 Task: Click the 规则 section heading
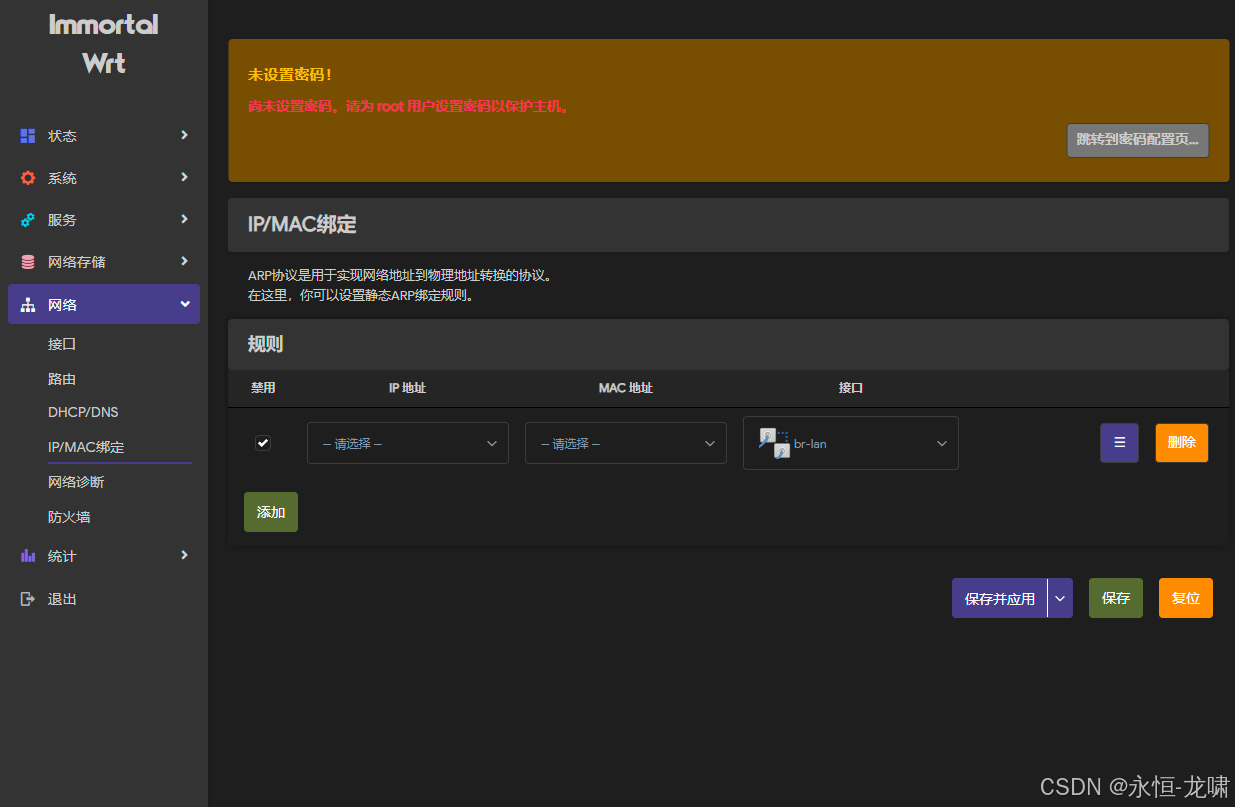pos(265,345)
